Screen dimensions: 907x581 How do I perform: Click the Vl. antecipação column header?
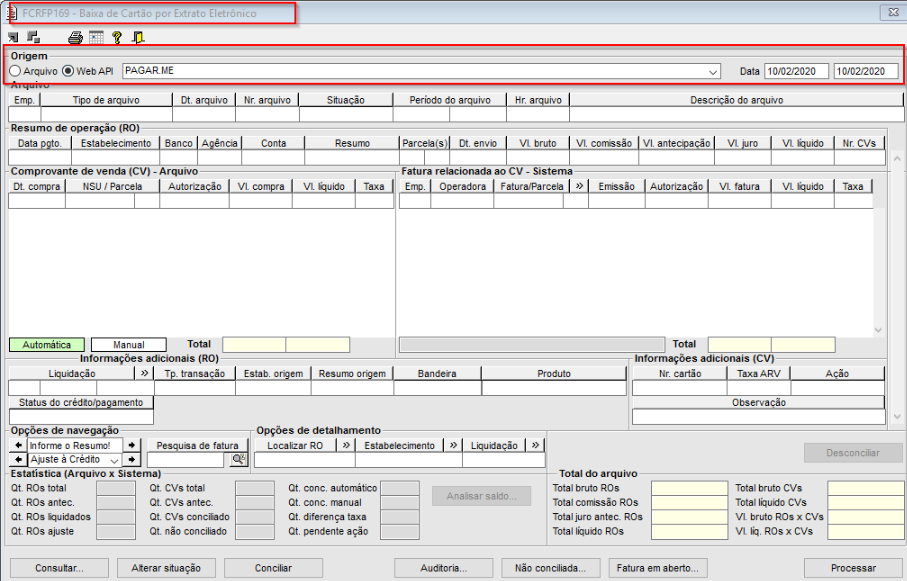point(676,143)
